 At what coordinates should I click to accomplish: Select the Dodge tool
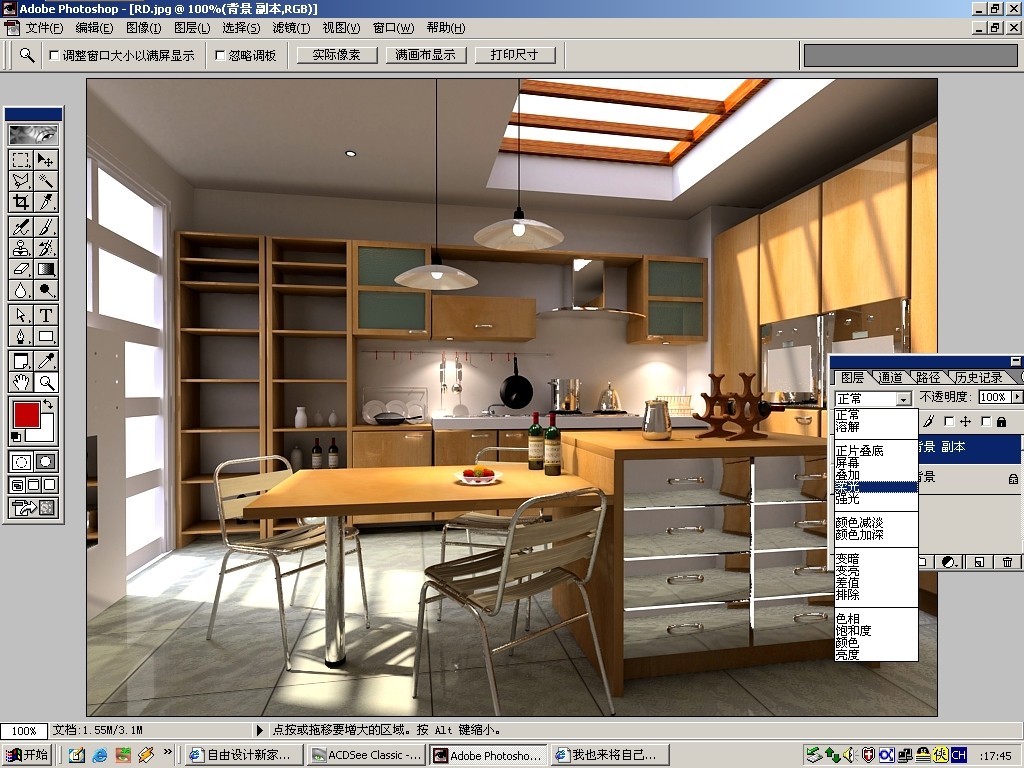point(46,289)
